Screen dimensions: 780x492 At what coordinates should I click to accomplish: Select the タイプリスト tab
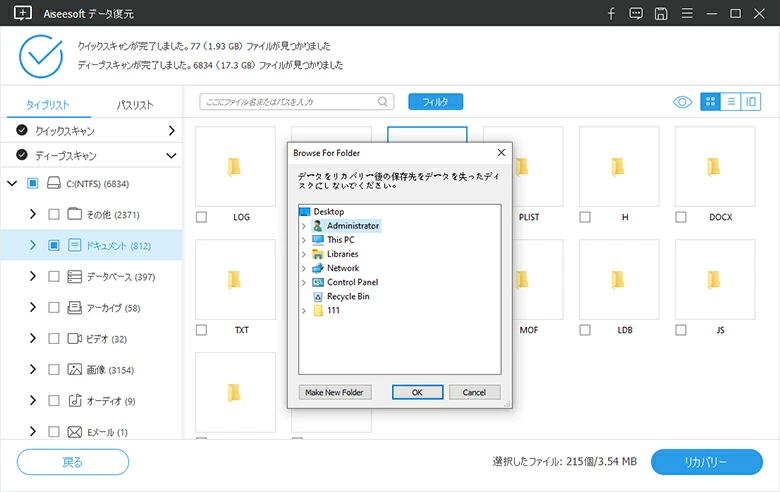(48, 105)
